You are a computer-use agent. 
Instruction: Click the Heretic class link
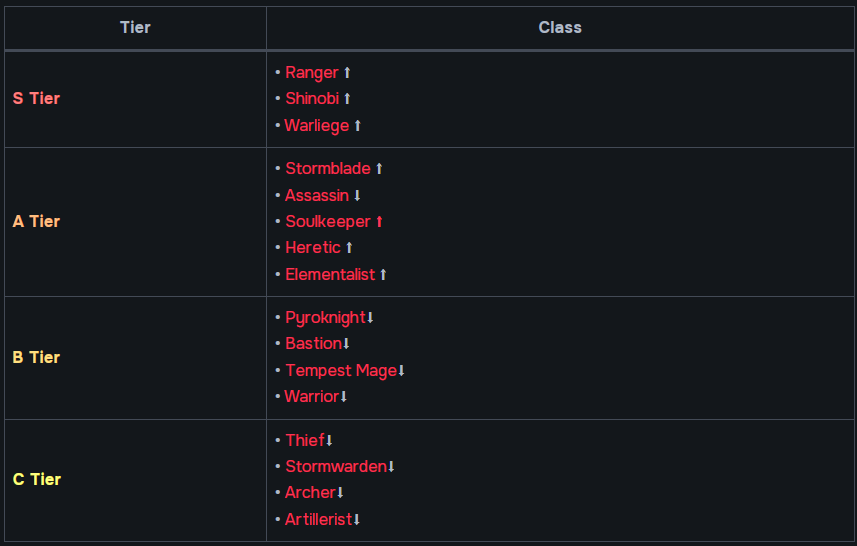[313, 248]
